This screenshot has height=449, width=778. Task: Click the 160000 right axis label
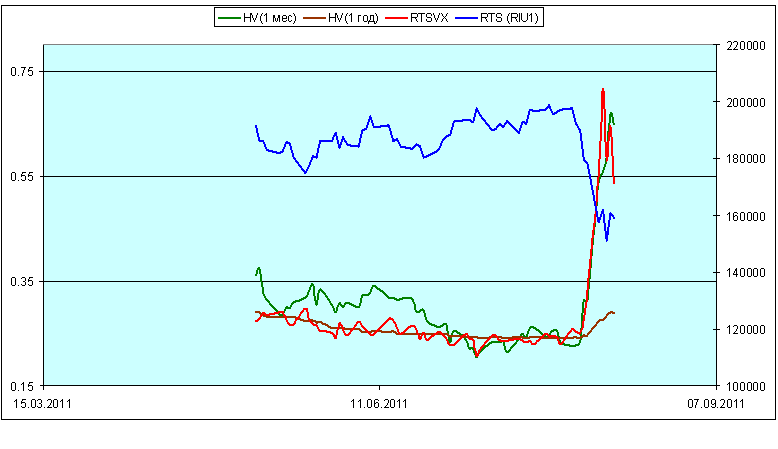click(x=746, y=216)
